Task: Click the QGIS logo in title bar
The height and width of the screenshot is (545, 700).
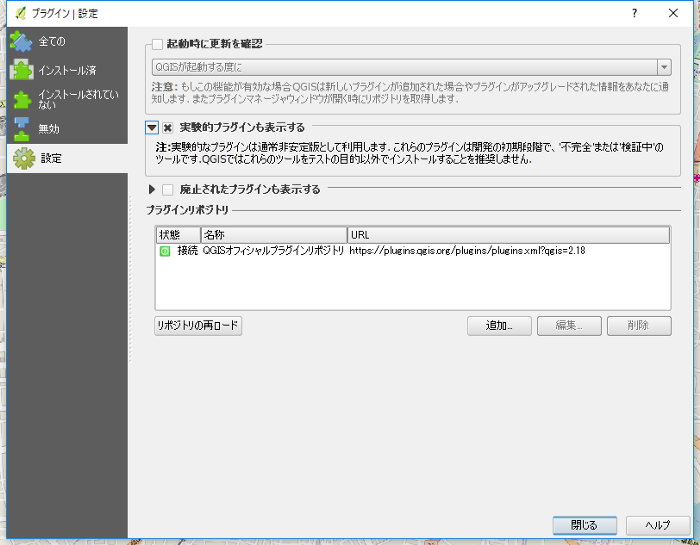Action: point(20,13)
